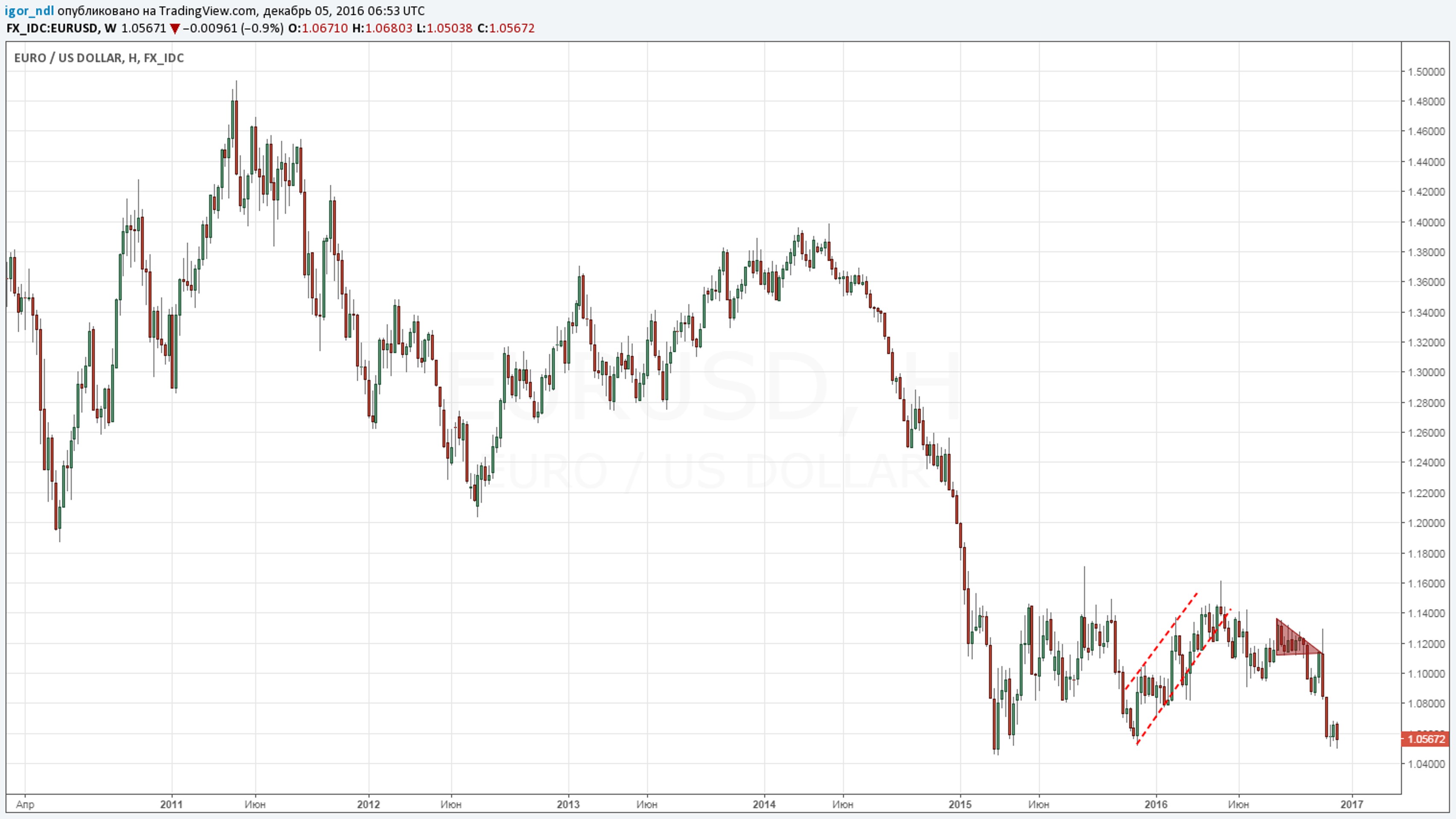
Task: Click the 2017 label on time axis
Action: (1351, 804)
